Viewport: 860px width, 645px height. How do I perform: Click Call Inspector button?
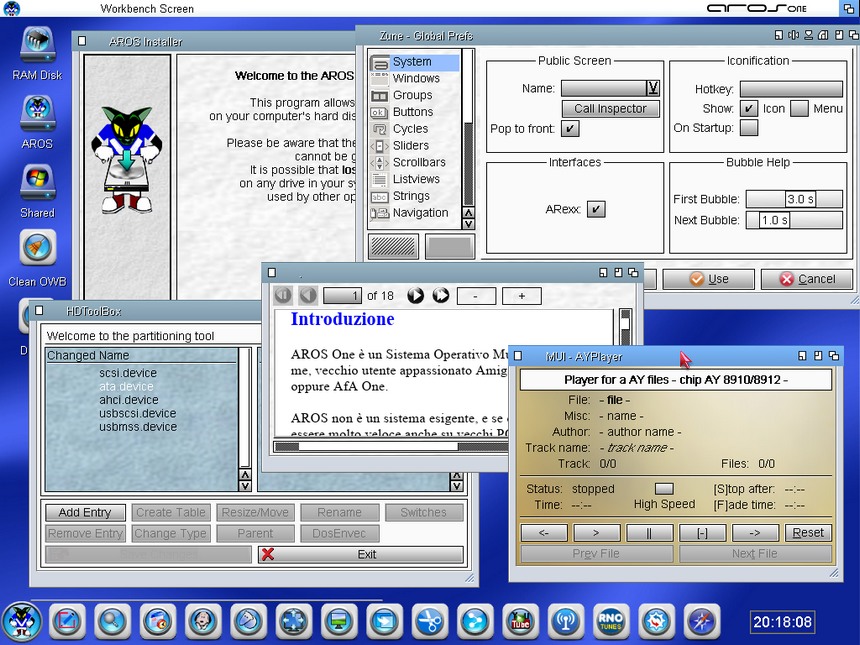coord(610,109)
